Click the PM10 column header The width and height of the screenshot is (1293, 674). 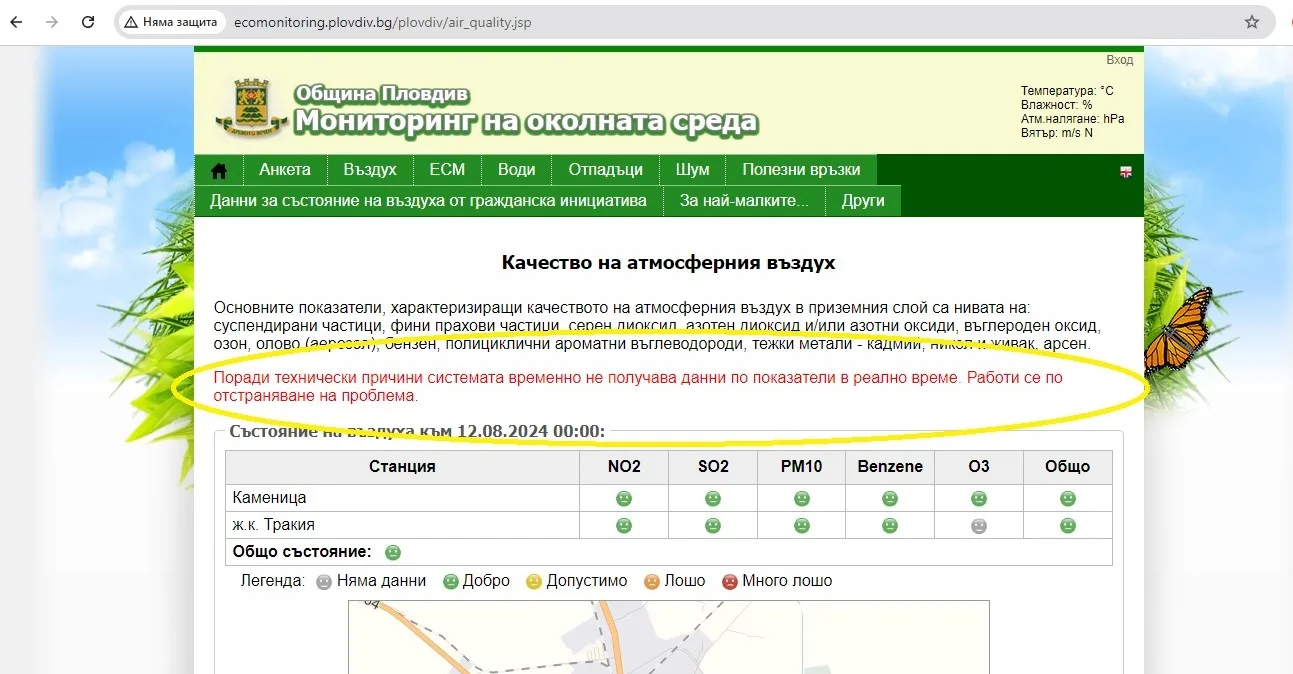tap(802, 467)
